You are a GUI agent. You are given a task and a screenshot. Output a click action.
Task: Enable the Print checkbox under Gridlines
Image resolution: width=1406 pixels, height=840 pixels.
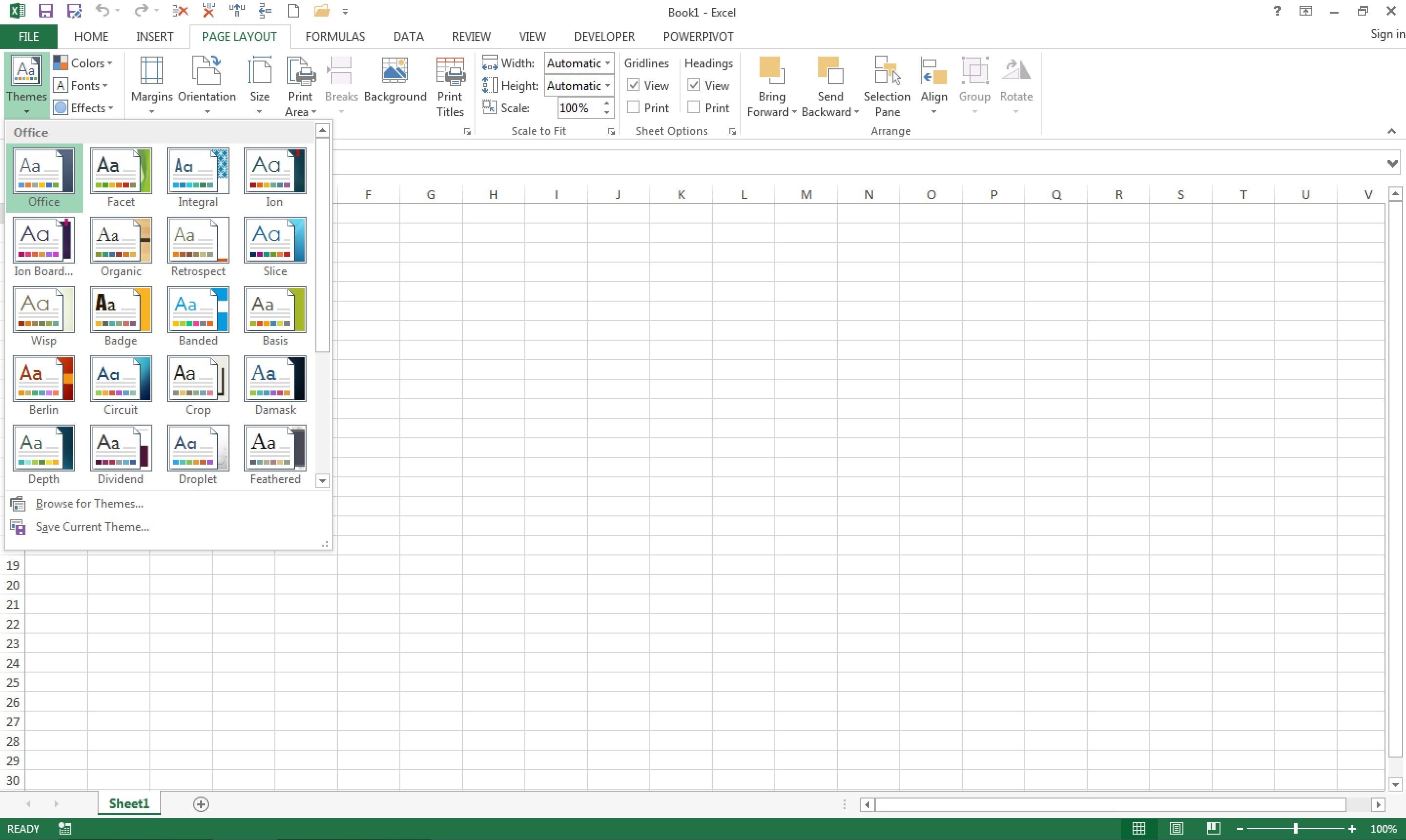coord(632,107)
